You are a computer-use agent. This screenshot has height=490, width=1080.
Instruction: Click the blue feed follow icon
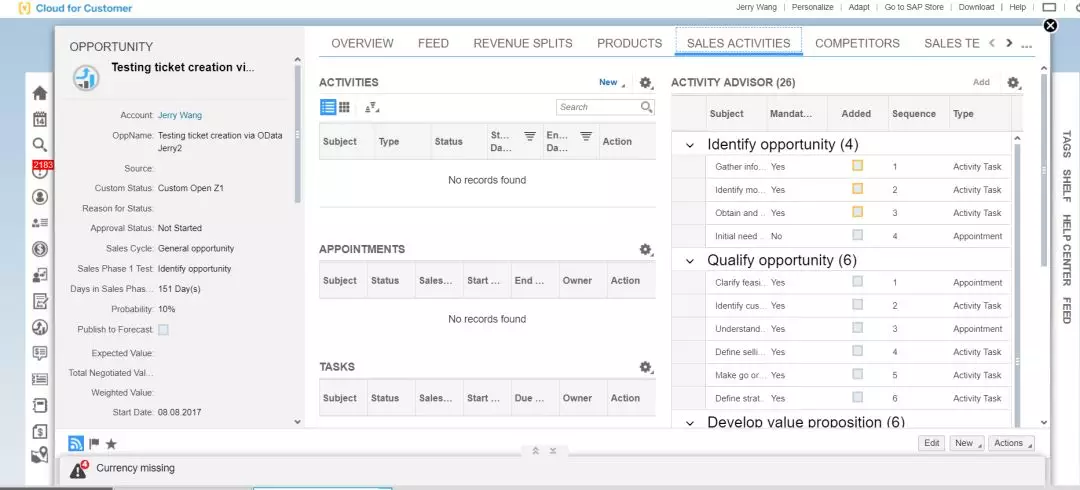76,443
